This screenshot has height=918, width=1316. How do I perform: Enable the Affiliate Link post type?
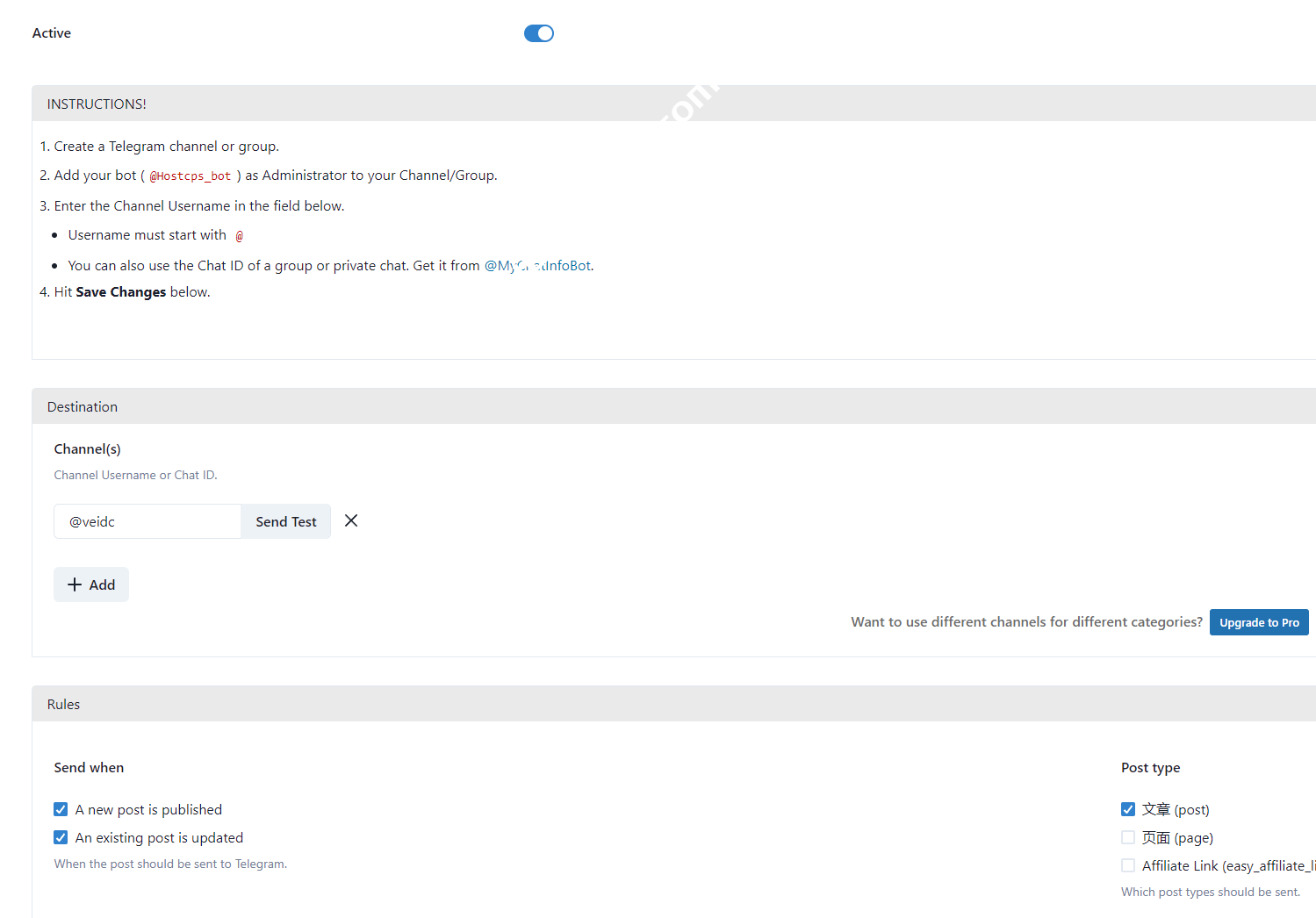click(1128, 865)
